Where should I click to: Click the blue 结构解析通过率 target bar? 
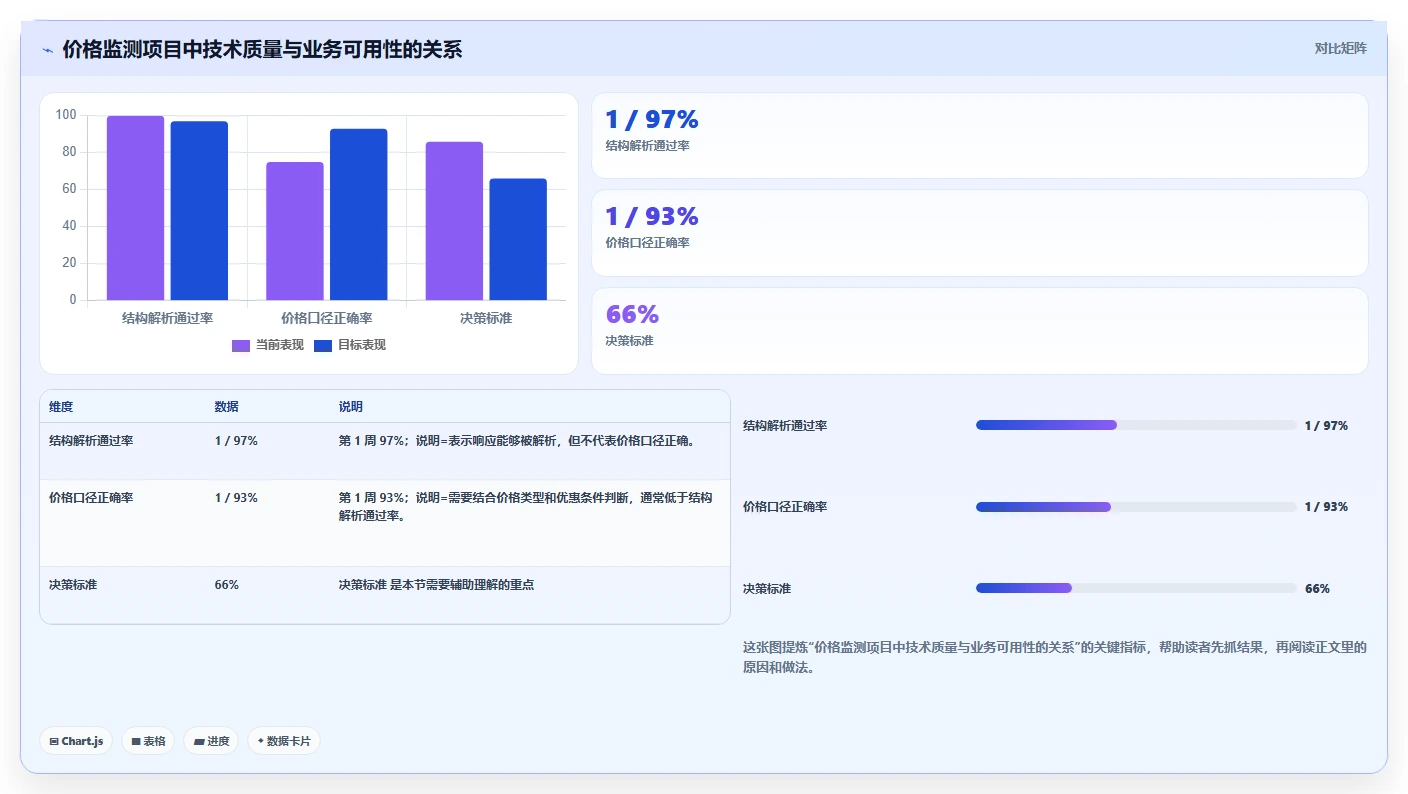tap(199, 211)
